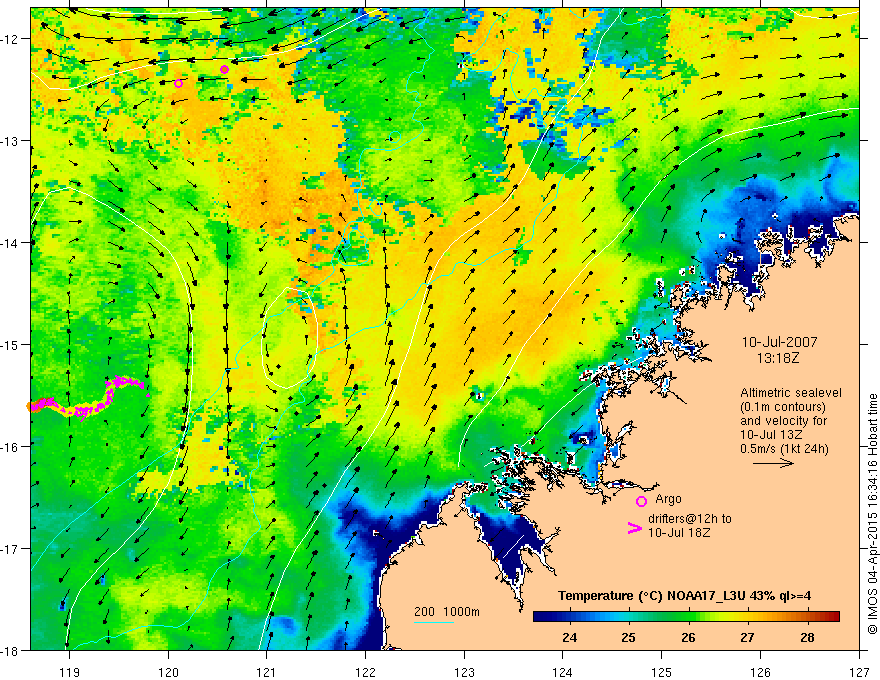This screenshot has width=880, height=680.
Task: Click the magenta drifter arrowhead legend symbol
Action: pyautogui.click(x=634, y=528)
